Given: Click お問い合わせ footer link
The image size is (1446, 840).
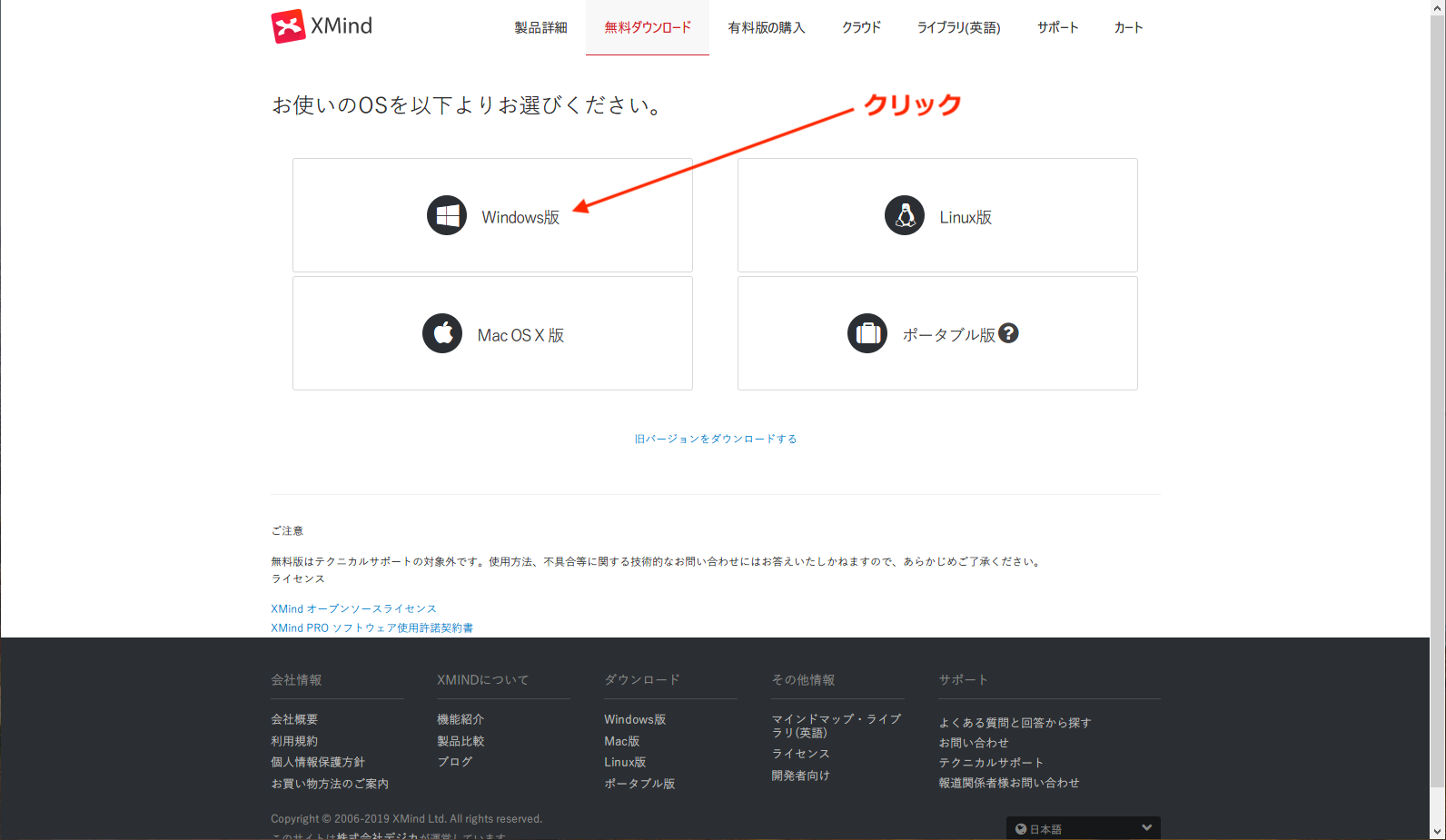Looking at the screenshot, I should click(x=974, y=743).
